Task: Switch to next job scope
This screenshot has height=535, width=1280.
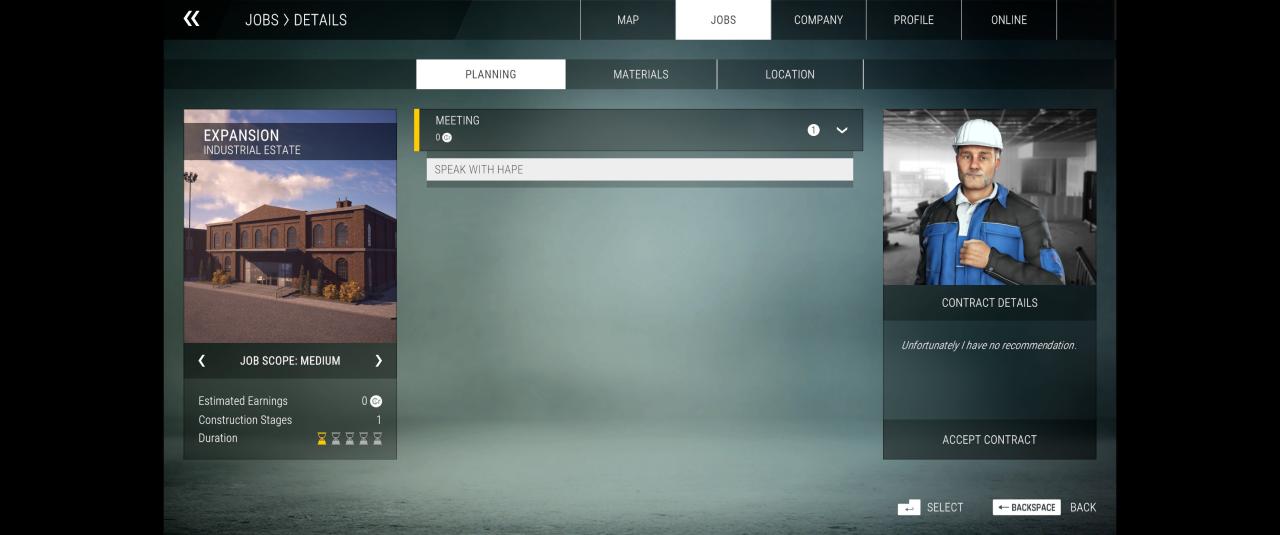Action: click(x=378, y=361)
